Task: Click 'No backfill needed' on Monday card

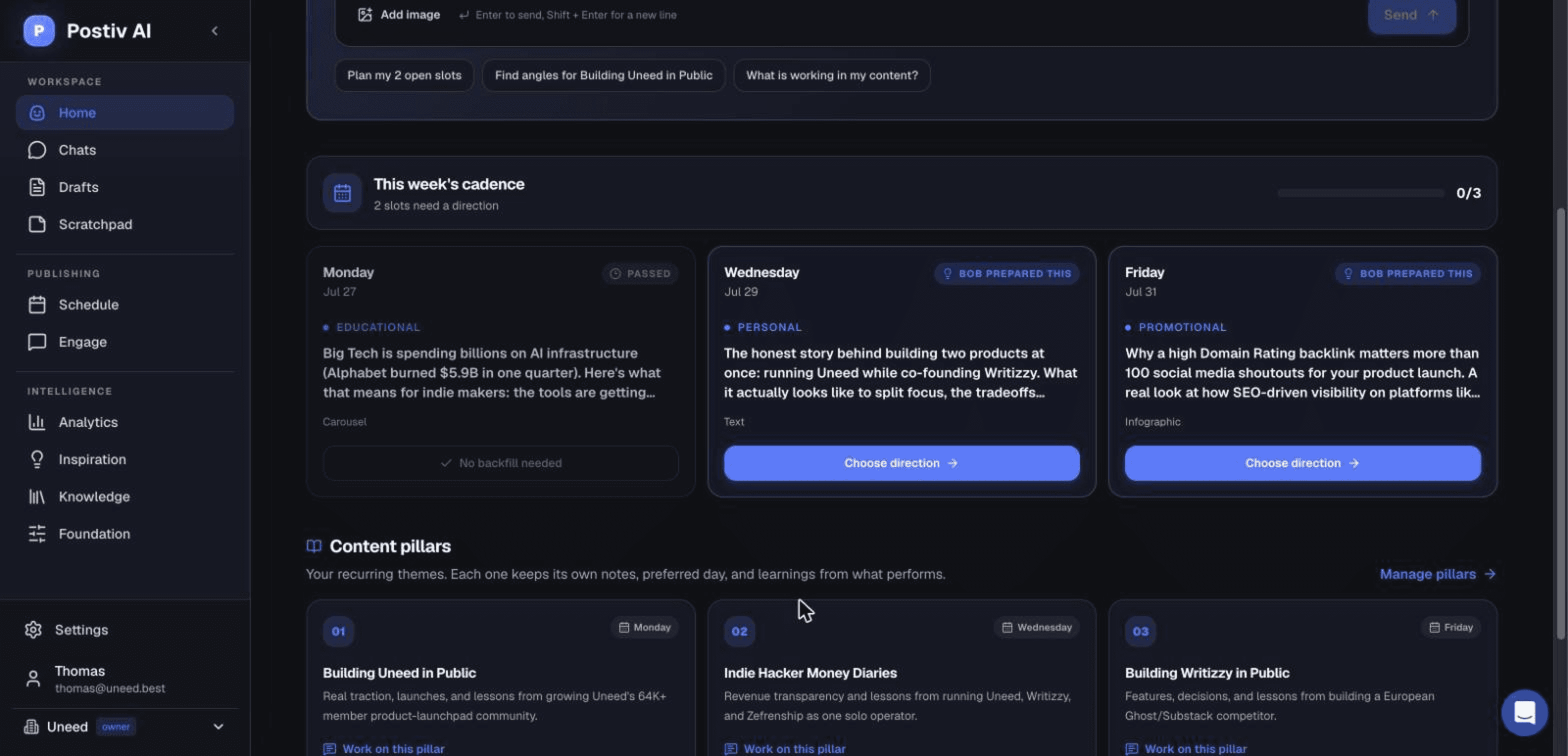Action: click(x=501, y=463)
